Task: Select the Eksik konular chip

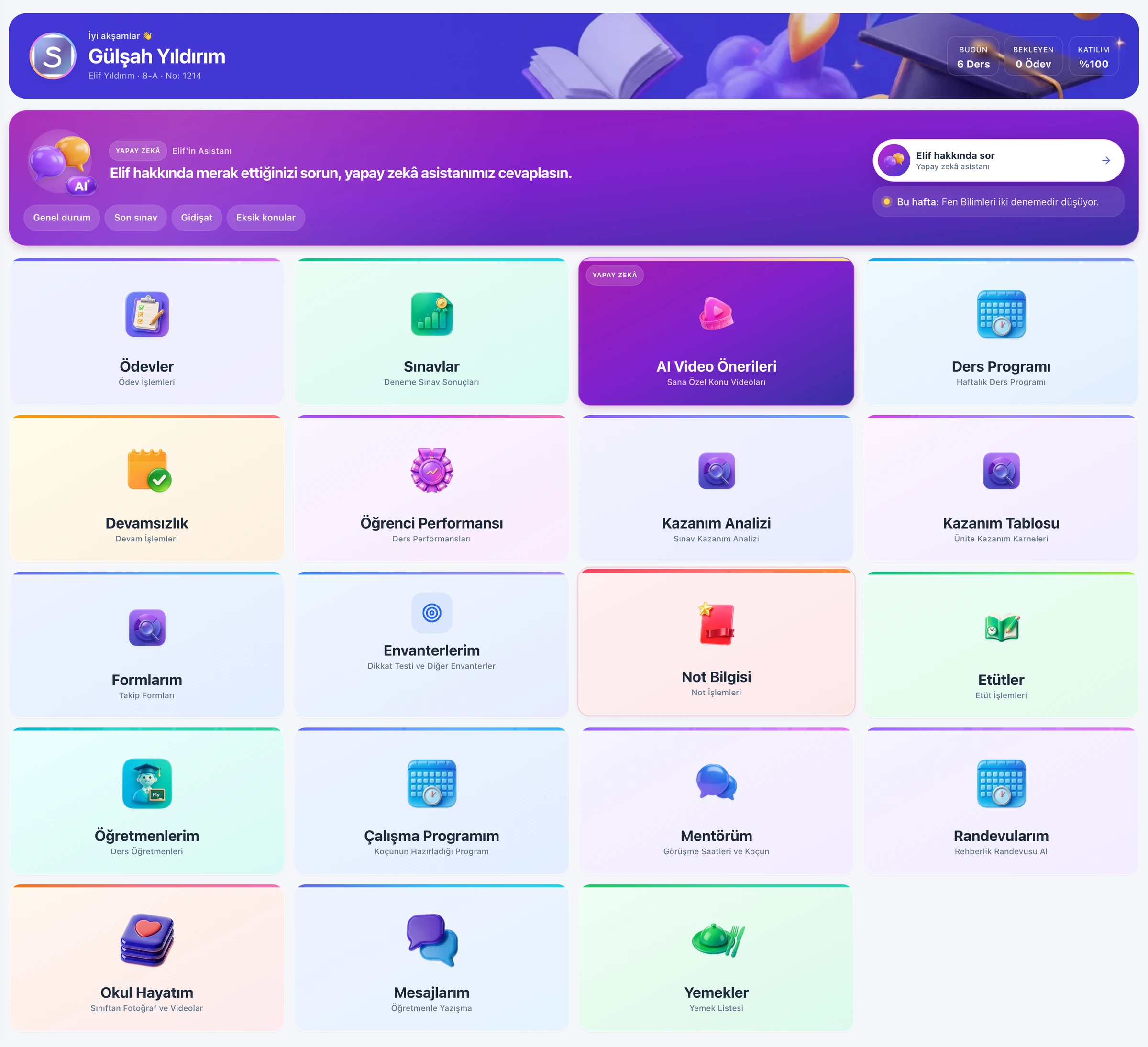Action: [x=266, y=218]
